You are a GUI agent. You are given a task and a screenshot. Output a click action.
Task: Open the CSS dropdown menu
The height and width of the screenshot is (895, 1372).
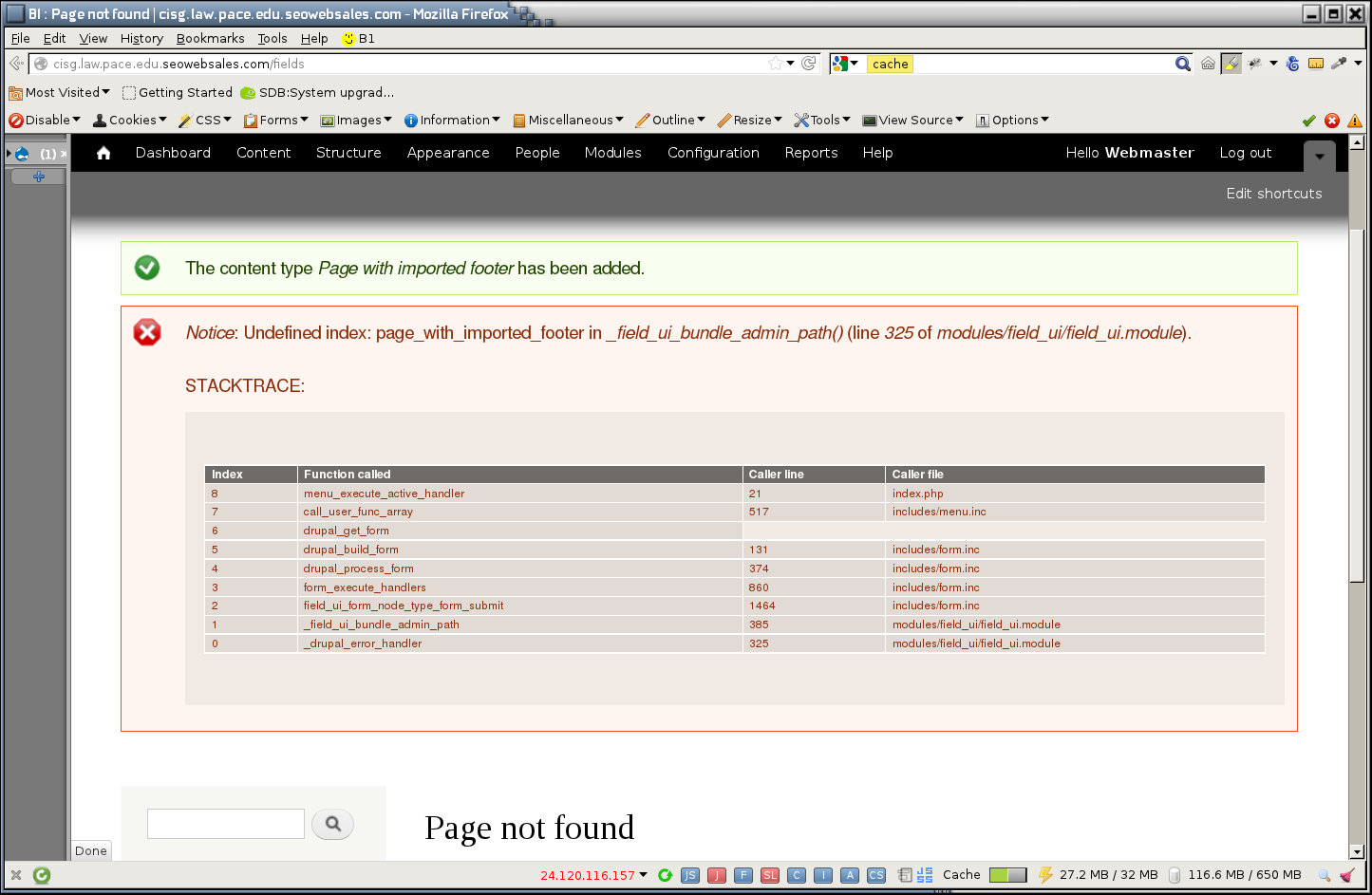205,121
